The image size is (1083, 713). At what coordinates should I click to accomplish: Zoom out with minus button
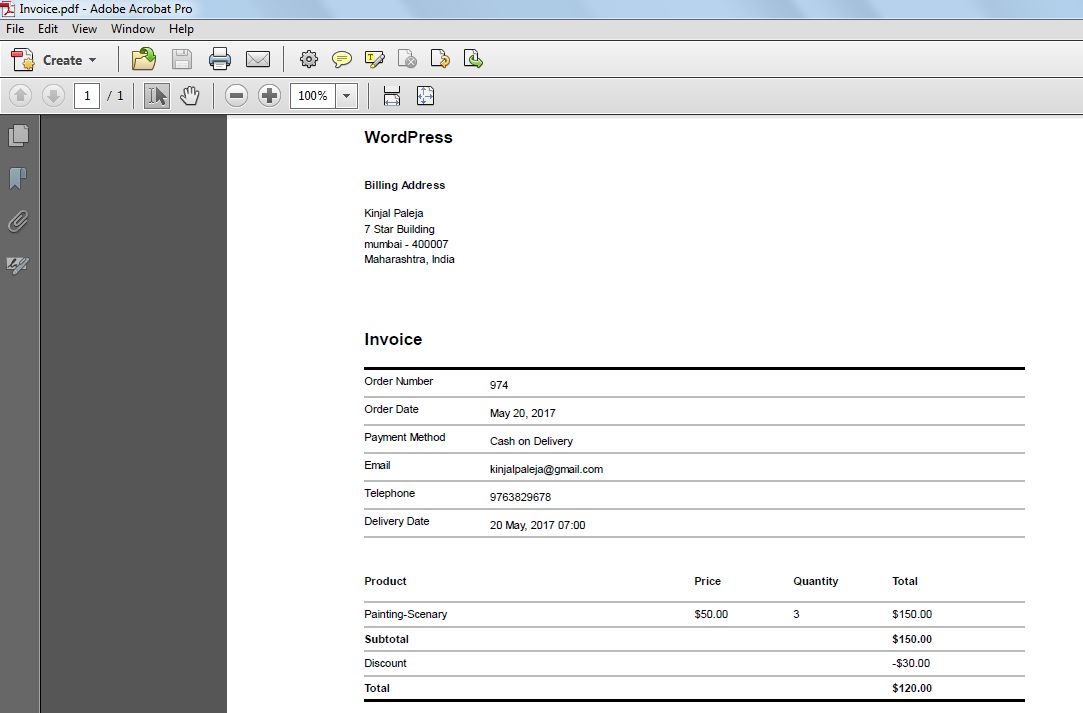[236, 95]
